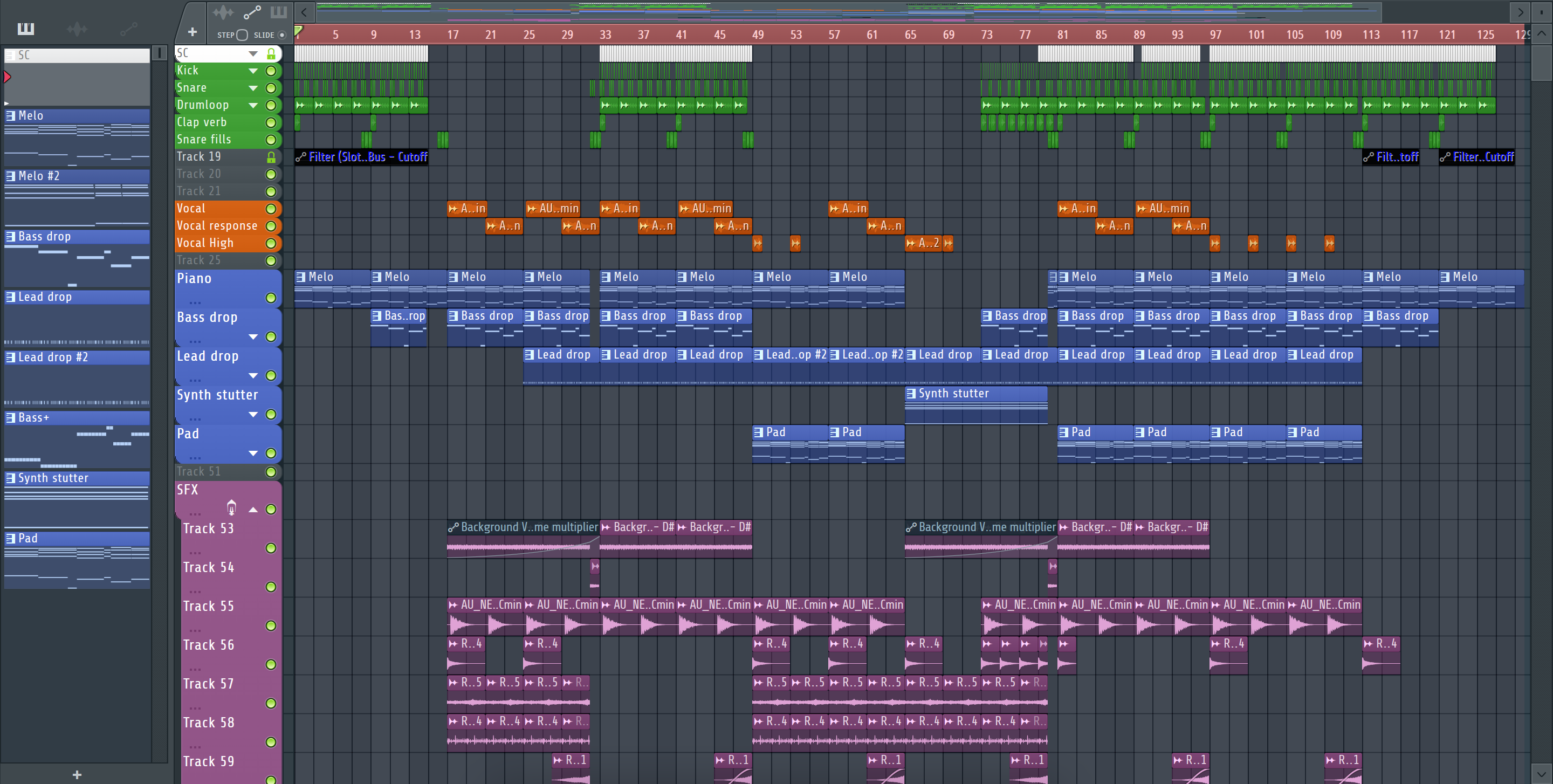The height and width of the screenshot is (784, 1553).
Task: Click bar 33 on the timeline ruler
Action: [604, 35]
